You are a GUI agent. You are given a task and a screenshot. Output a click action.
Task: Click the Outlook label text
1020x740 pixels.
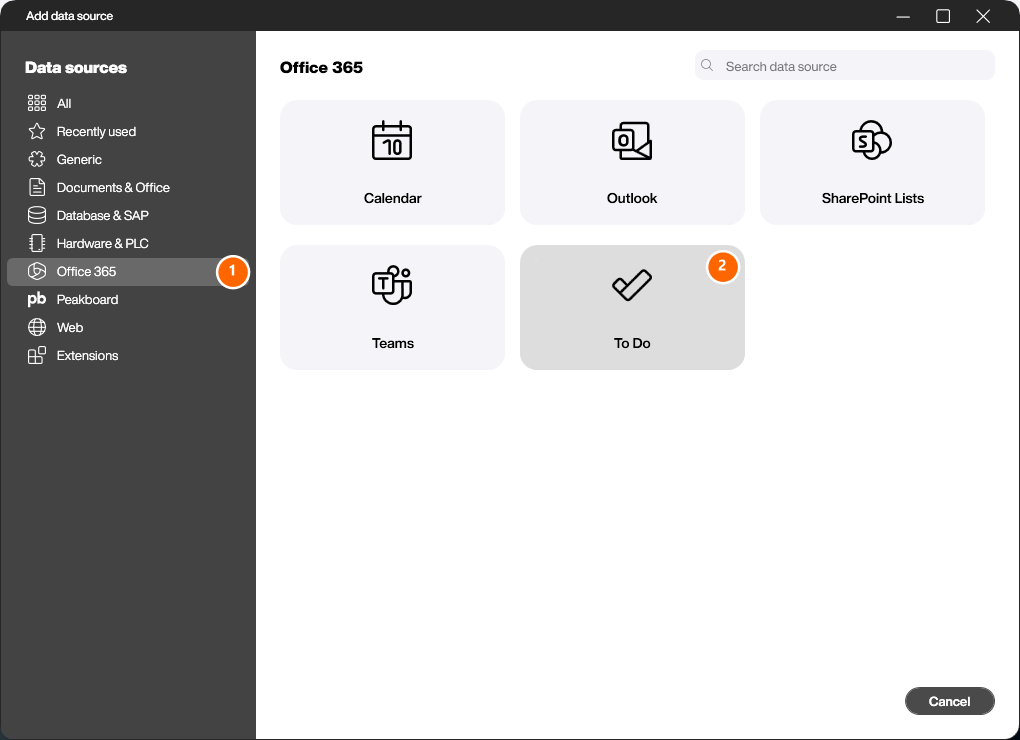click(632, 198)
